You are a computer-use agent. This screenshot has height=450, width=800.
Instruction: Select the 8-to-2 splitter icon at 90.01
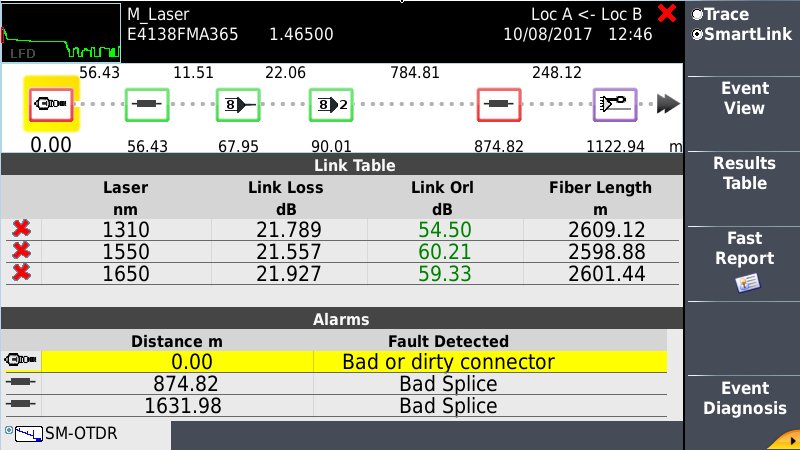(x=331, y=105)
